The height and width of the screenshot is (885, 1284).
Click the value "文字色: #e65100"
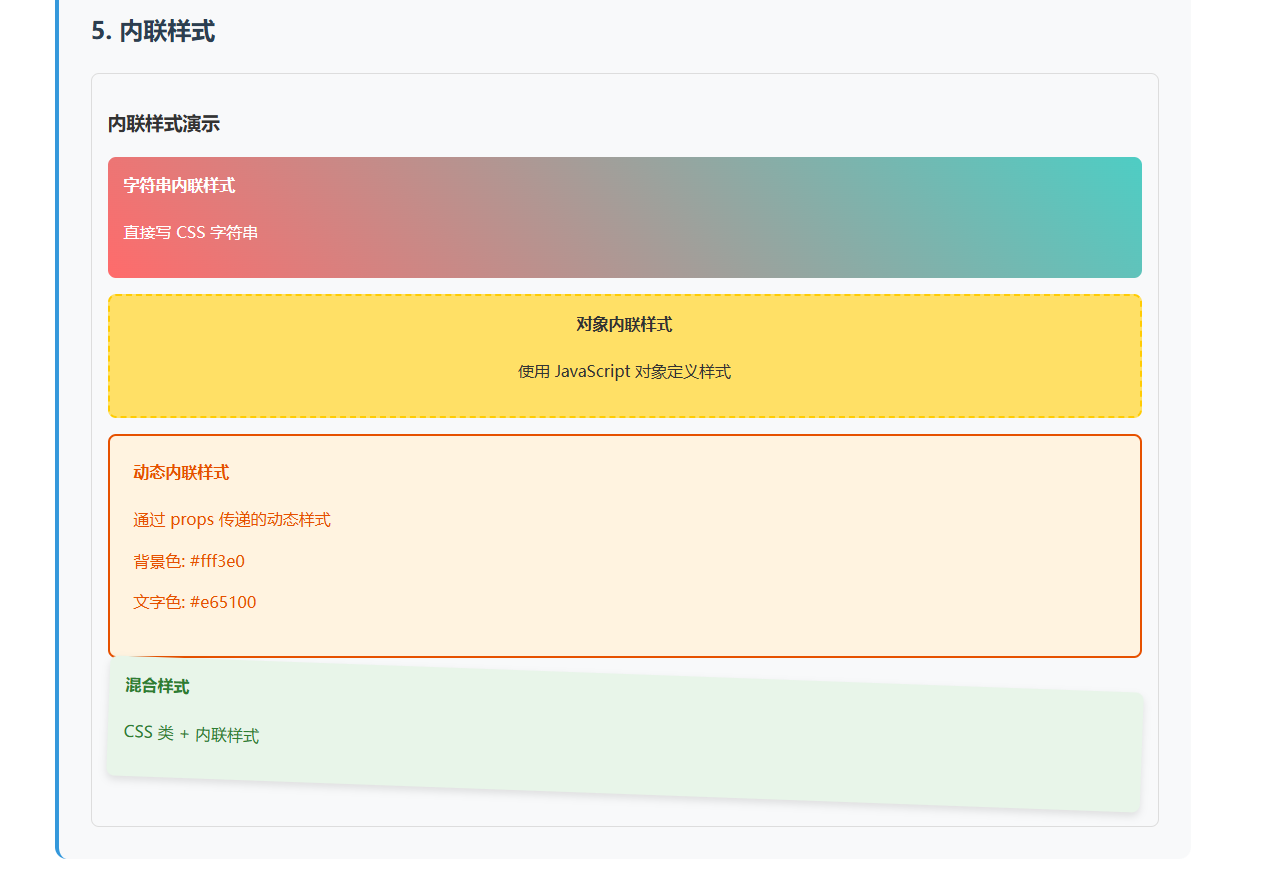[195, 602]
